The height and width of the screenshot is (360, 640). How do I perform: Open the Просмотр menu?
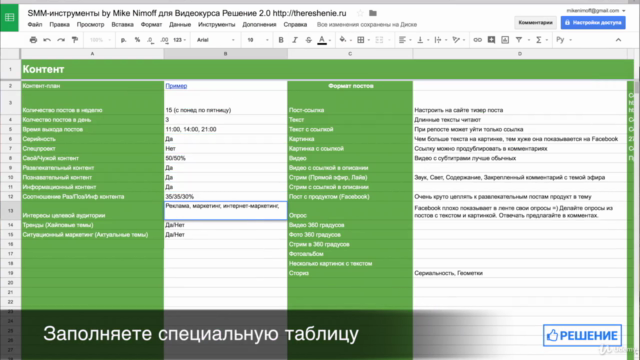(90, 24)
